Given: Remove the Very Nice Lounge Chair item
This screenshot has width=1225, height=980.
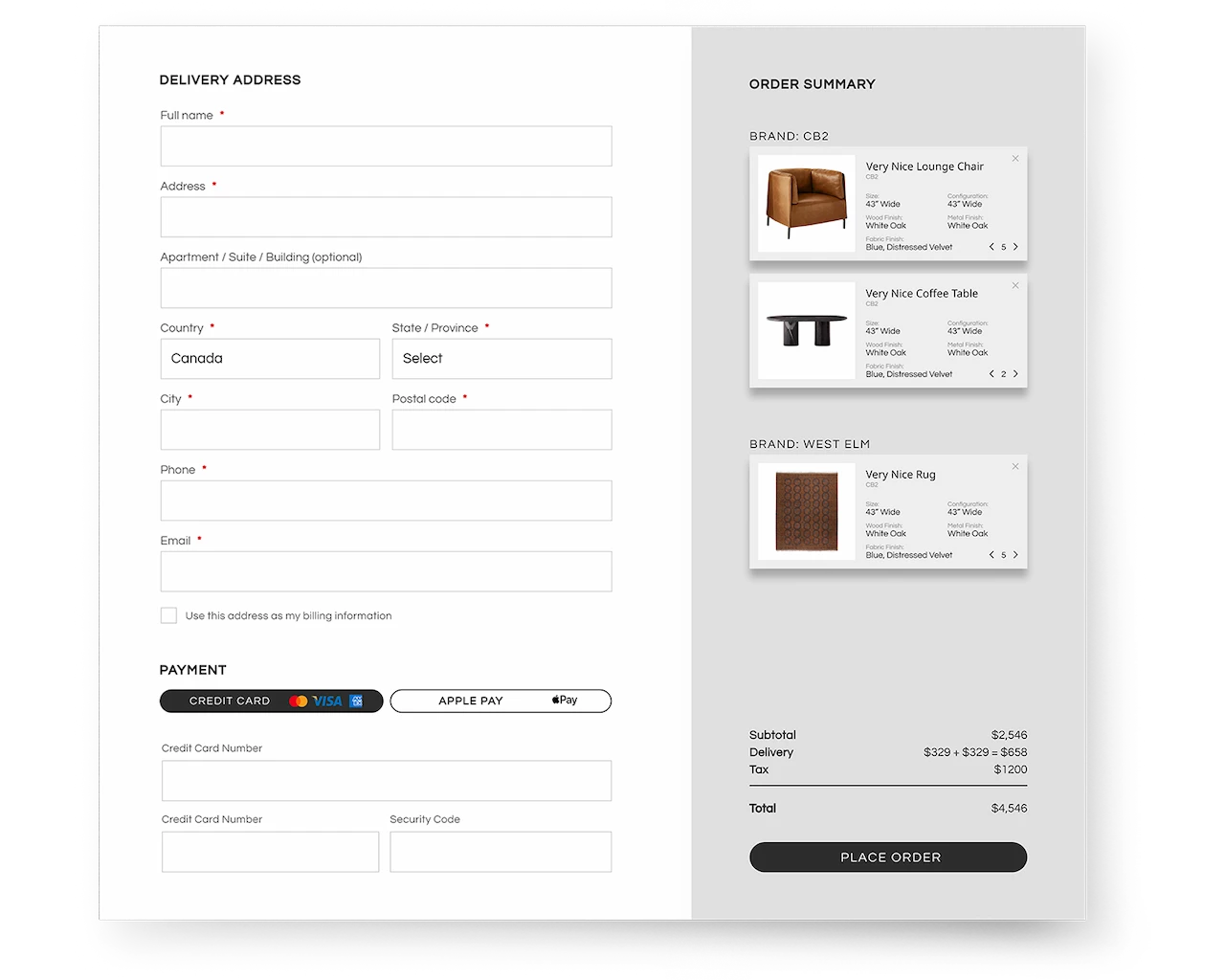Looking at the screenshot, I should click(1015, 159).
